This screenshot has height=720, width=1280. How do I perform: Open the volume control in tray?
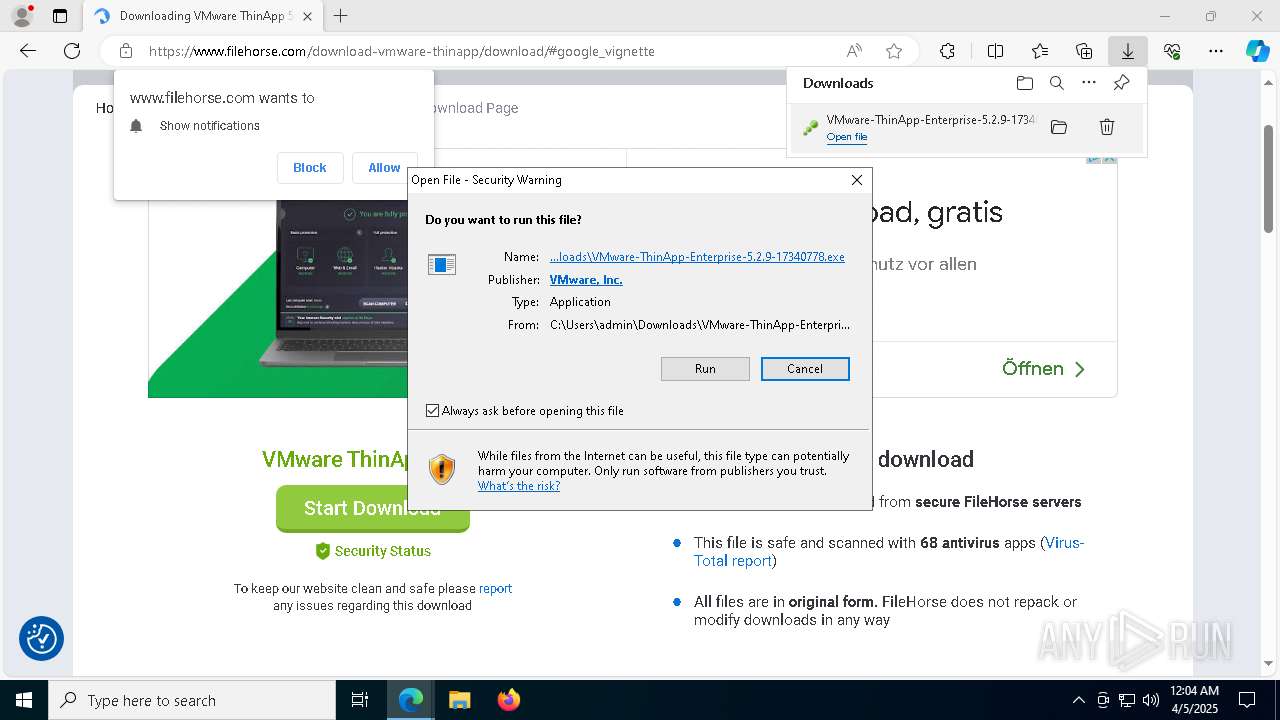[1151, 700]
